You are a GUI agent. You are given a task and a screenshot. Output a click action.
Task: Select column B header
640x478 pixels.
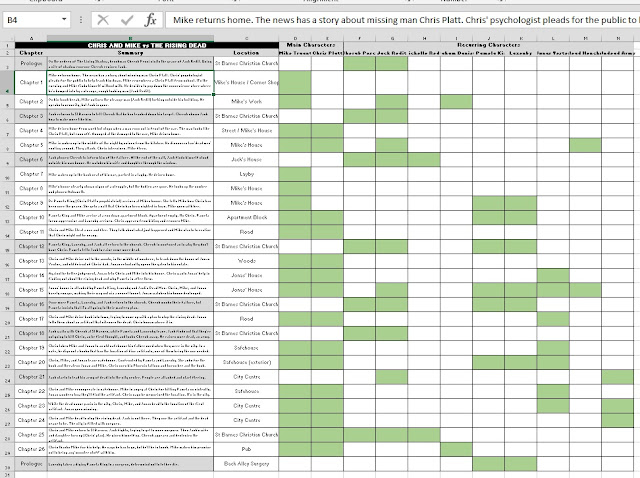pos(130,38)
